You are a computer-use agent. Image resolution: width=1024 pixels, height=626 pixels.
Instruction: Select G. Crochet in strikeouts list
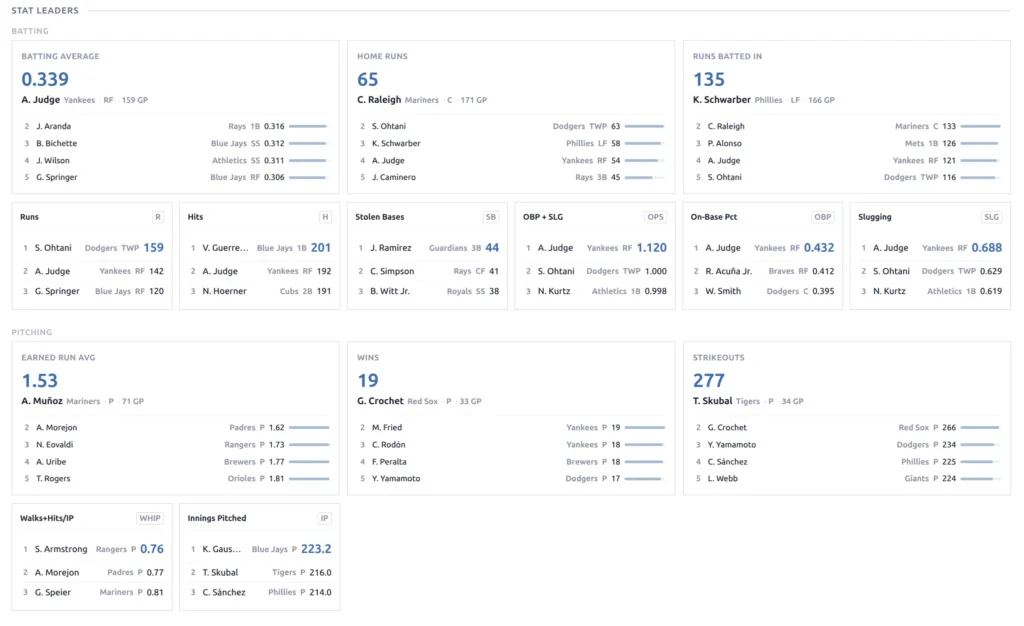(727, 428)
